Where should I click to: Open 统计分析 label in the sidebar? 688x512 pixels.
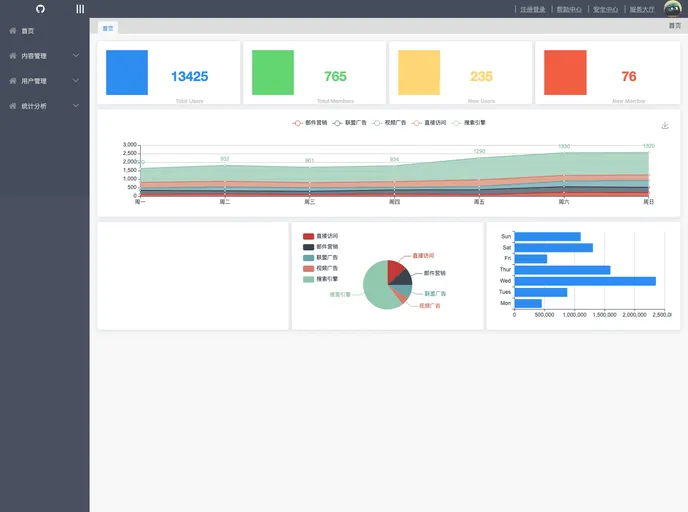click(34, 106)
